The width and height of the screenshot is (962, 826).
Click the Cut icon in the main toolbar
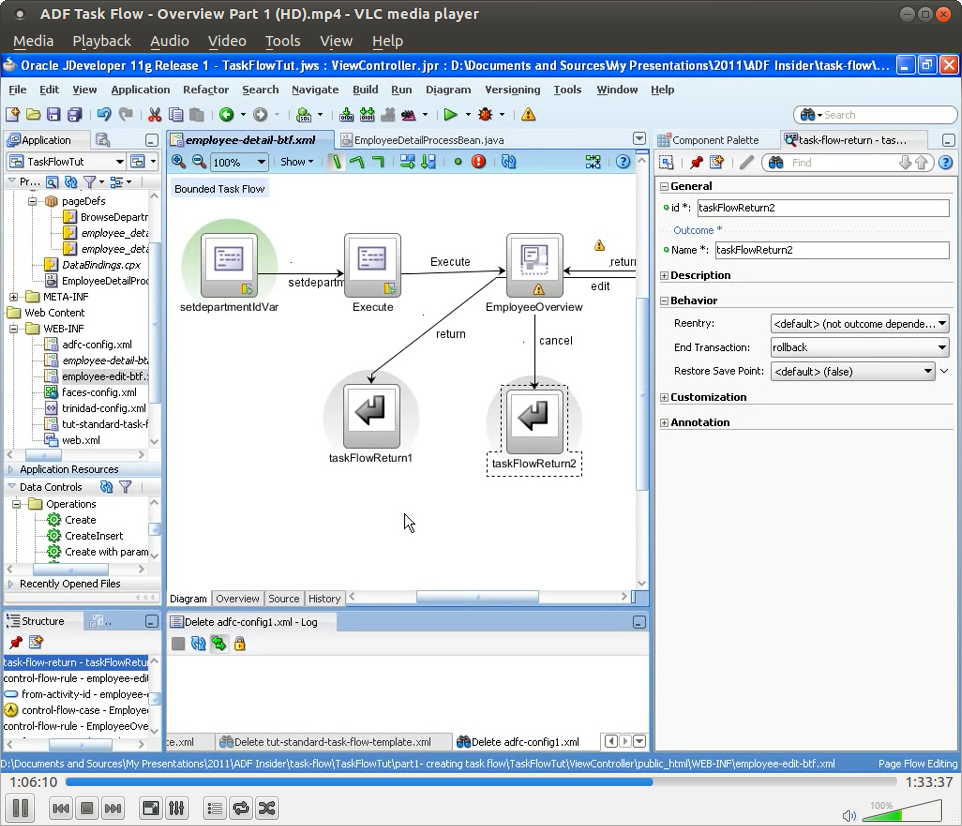154,114
